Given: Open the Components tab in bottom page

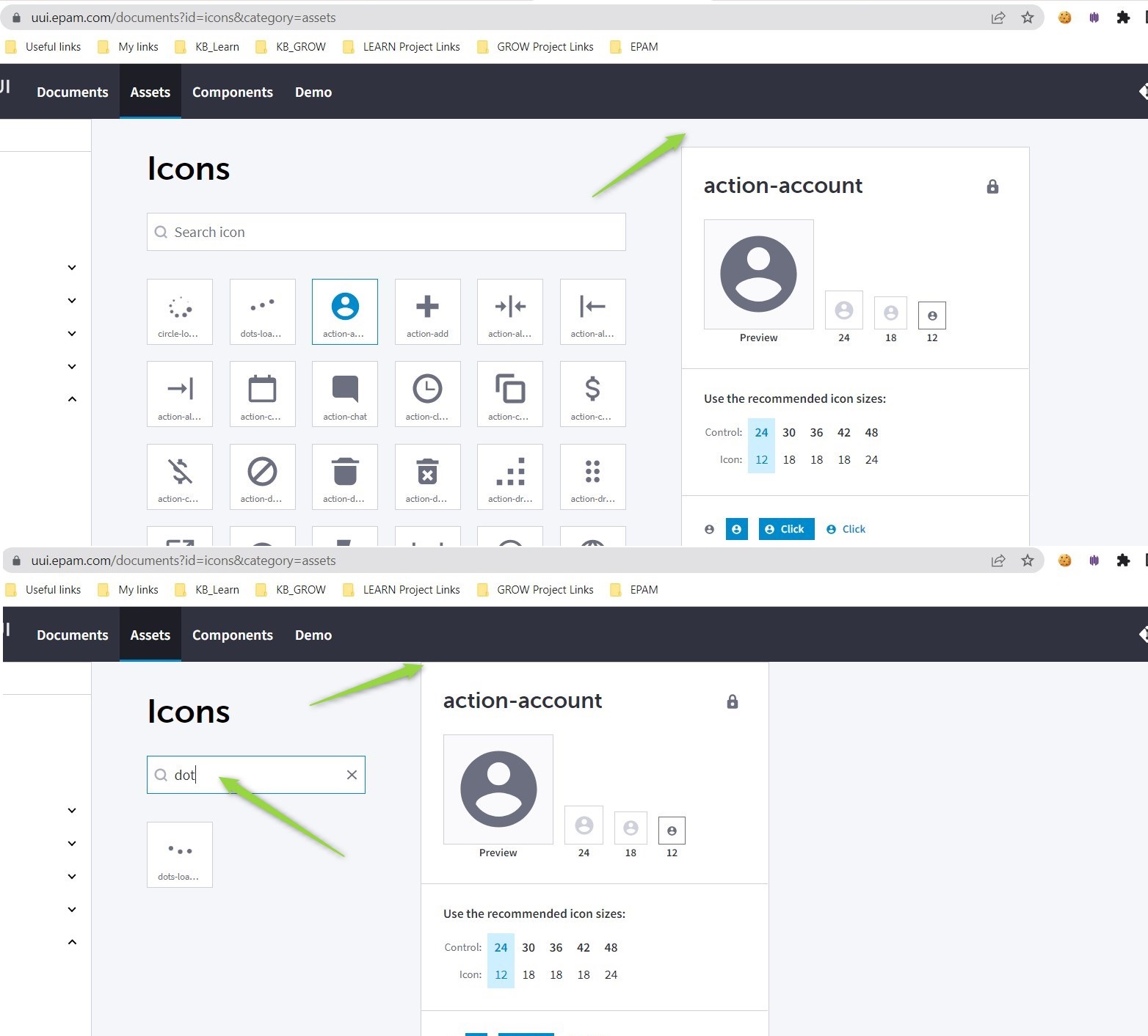Looking at the screenshot, I should [233, 635].
